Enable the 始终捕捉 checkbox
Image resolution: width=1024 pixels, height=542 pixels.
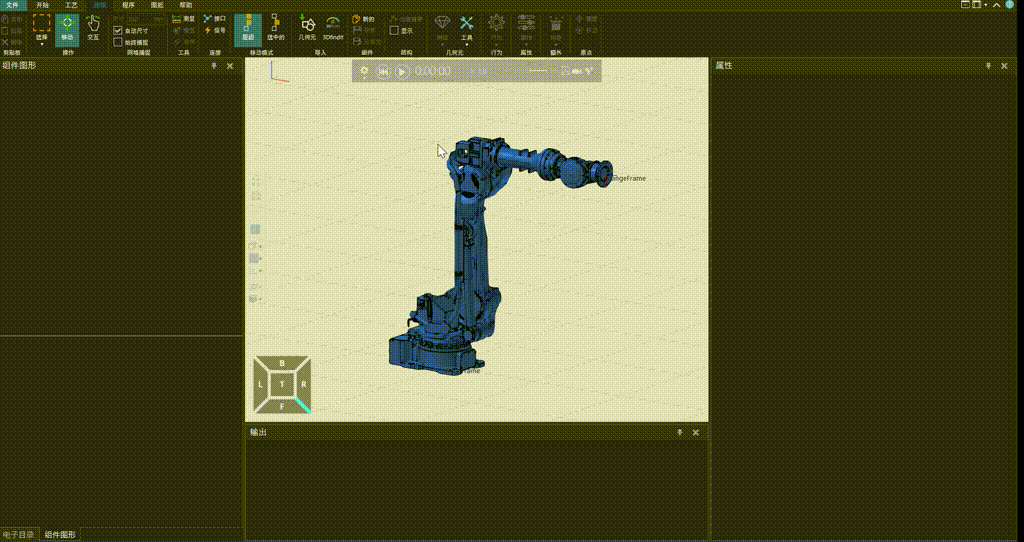pos(118,42)
